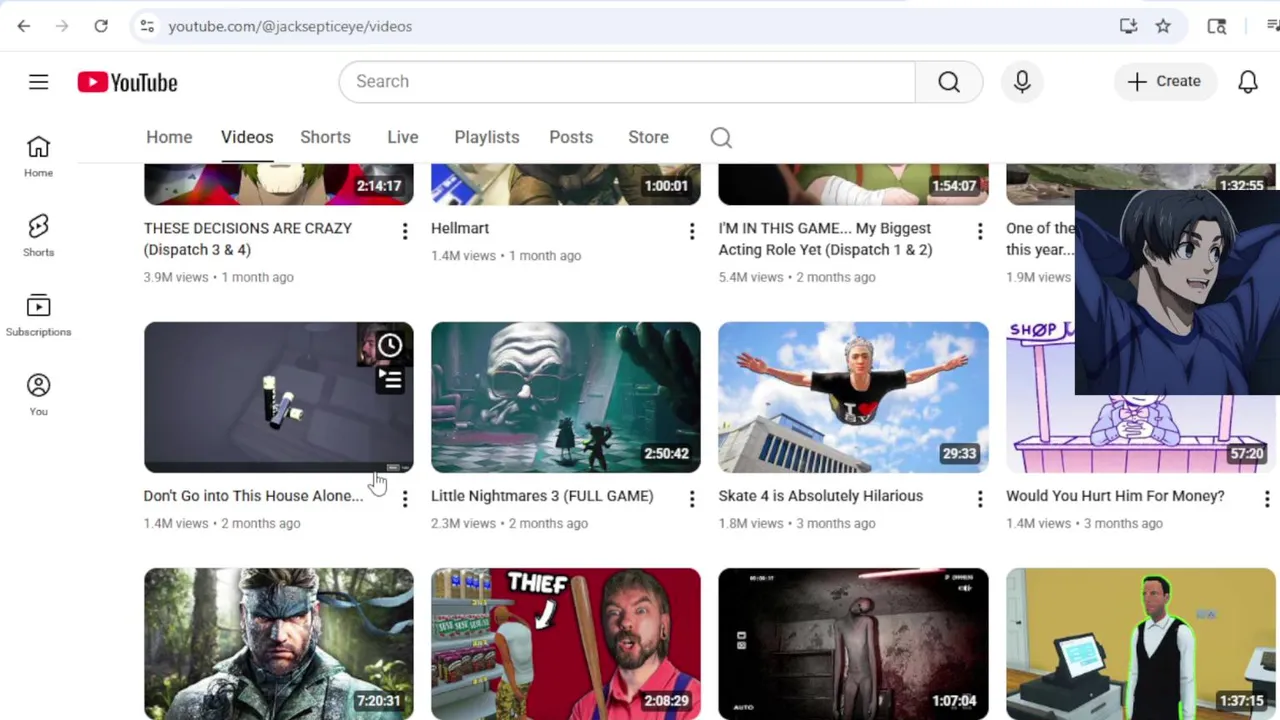Open site information icon in address bar
This screenshot has width=1280, height=720.
[x=147, y=26]
